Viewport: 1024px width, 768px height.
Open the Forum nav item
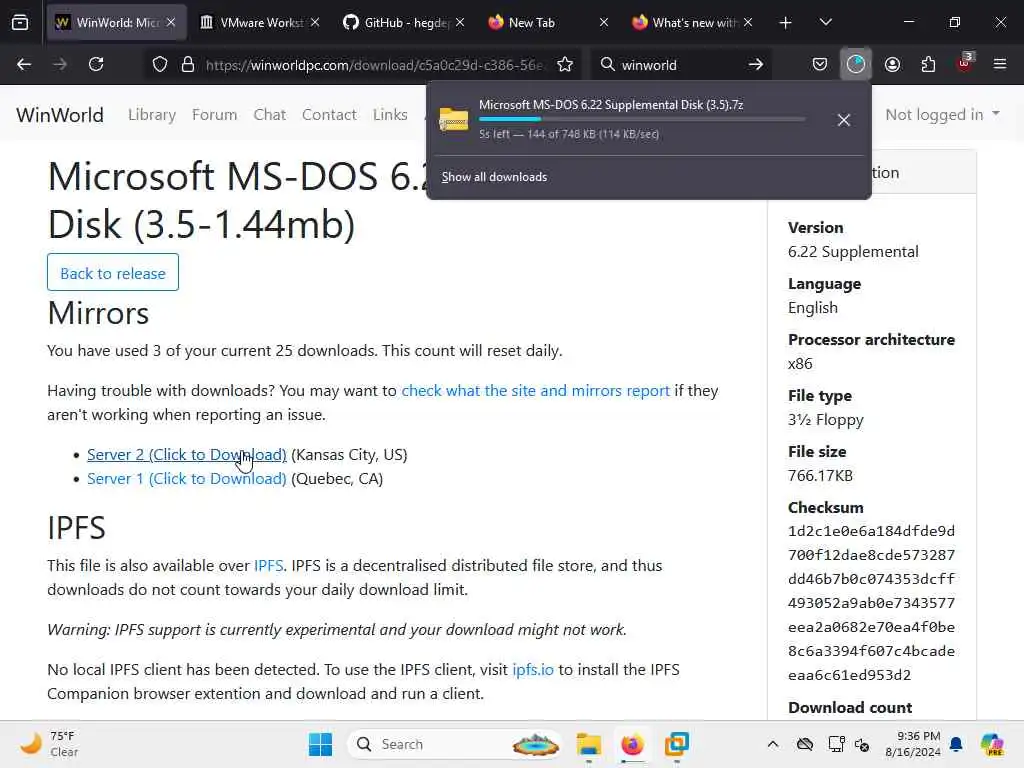pos(214,114)
